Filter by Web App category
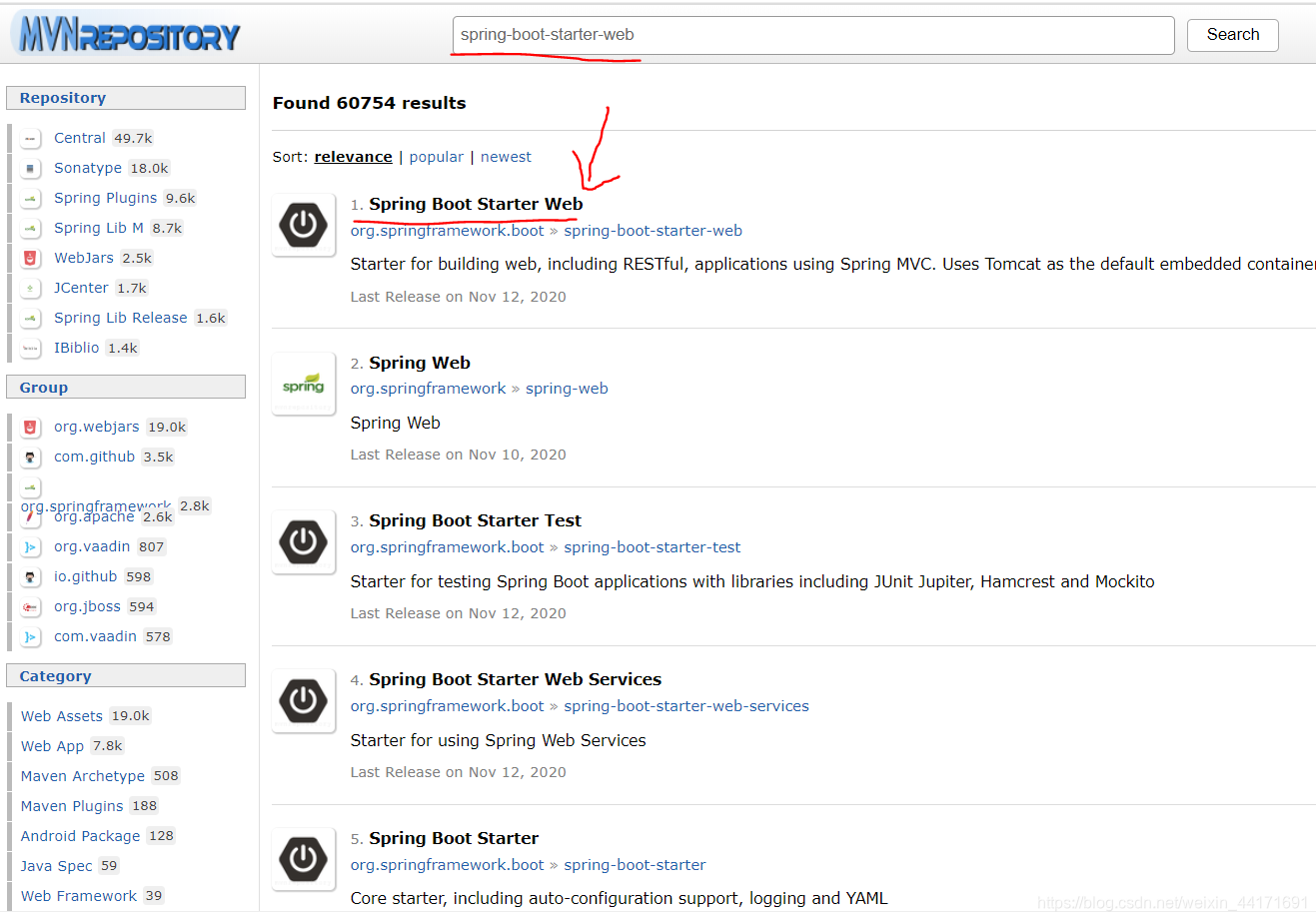Viewport: 1316px width, 921px height. tap(52, 746)
